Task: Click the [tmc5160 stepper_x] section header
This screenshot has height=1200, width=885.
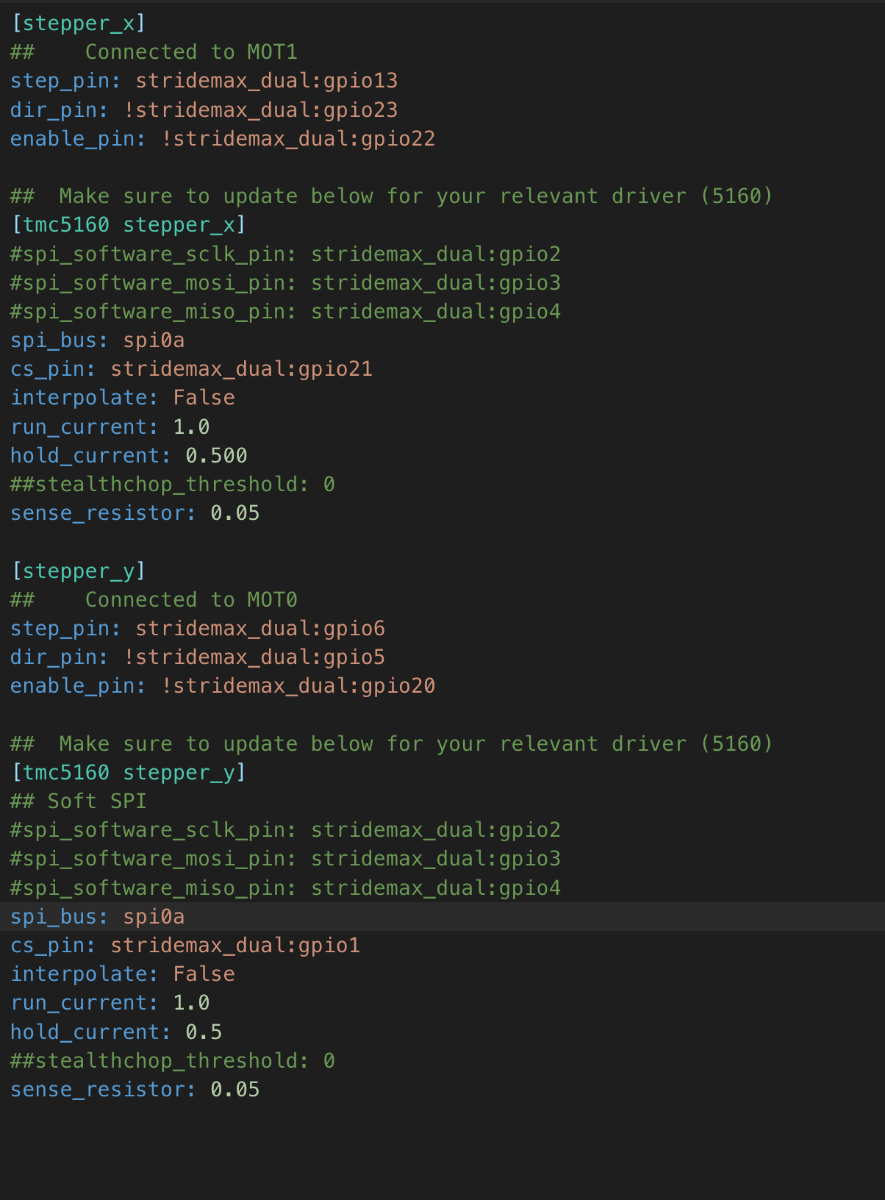Action: coord(129,225)
